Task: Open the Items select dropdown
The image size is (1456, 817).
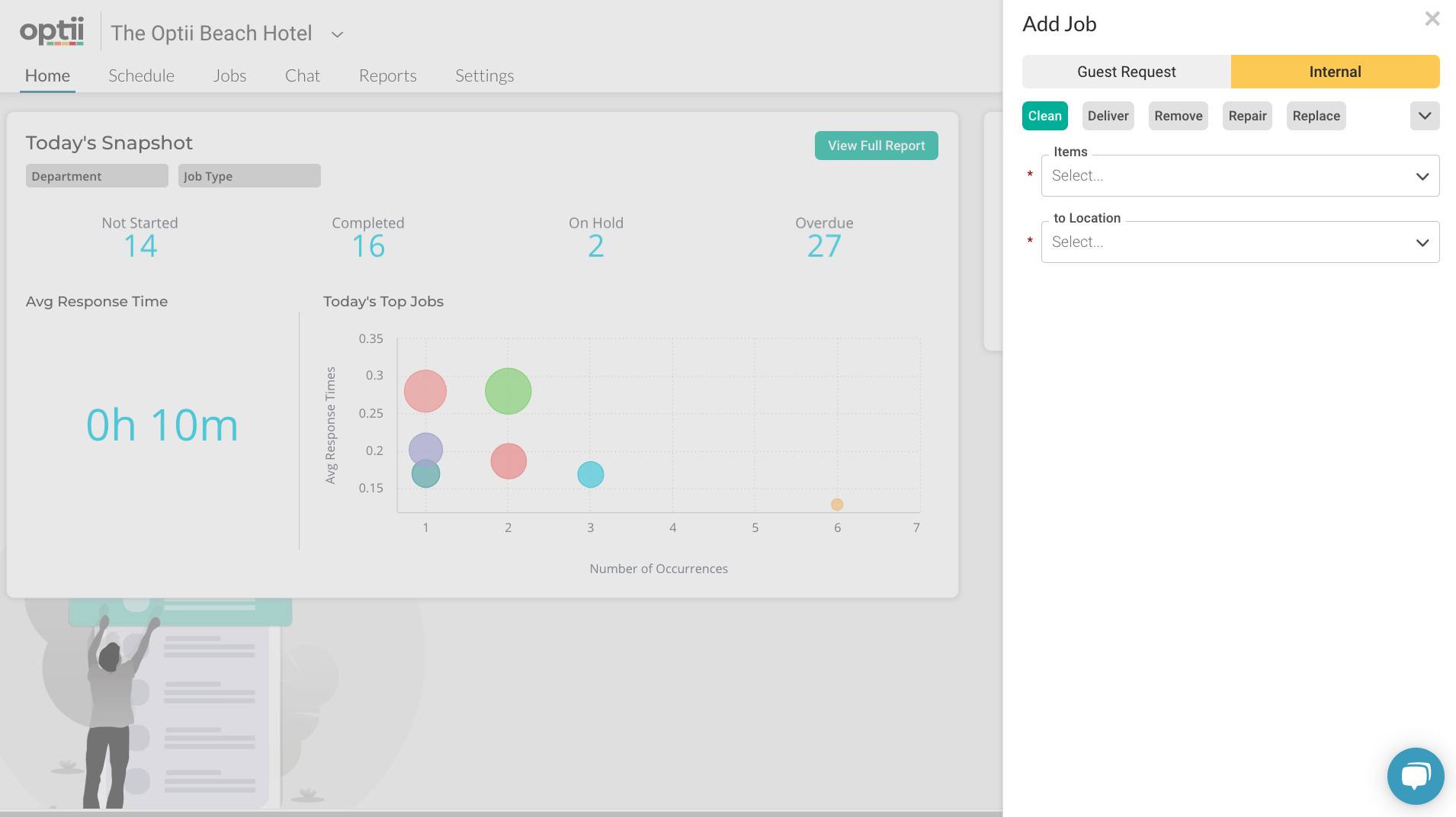Action: pyautogui.click(x=1240, y=176)
